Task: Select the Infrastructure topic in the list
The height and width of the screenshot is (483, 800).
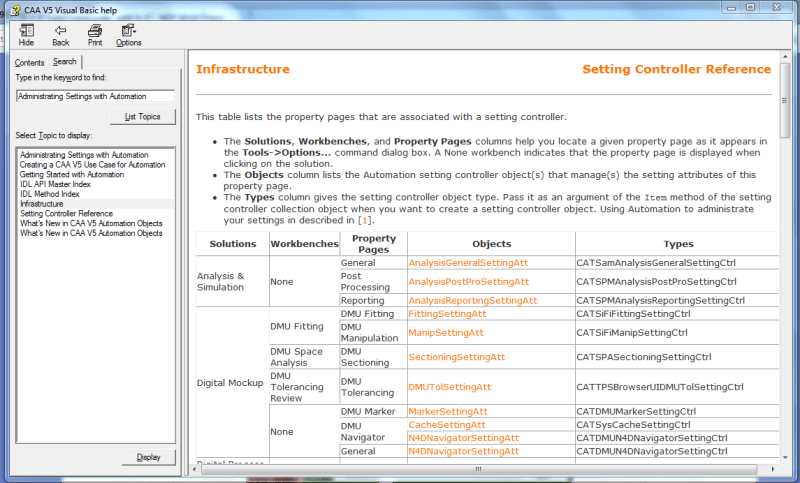Action: point(42,204)
